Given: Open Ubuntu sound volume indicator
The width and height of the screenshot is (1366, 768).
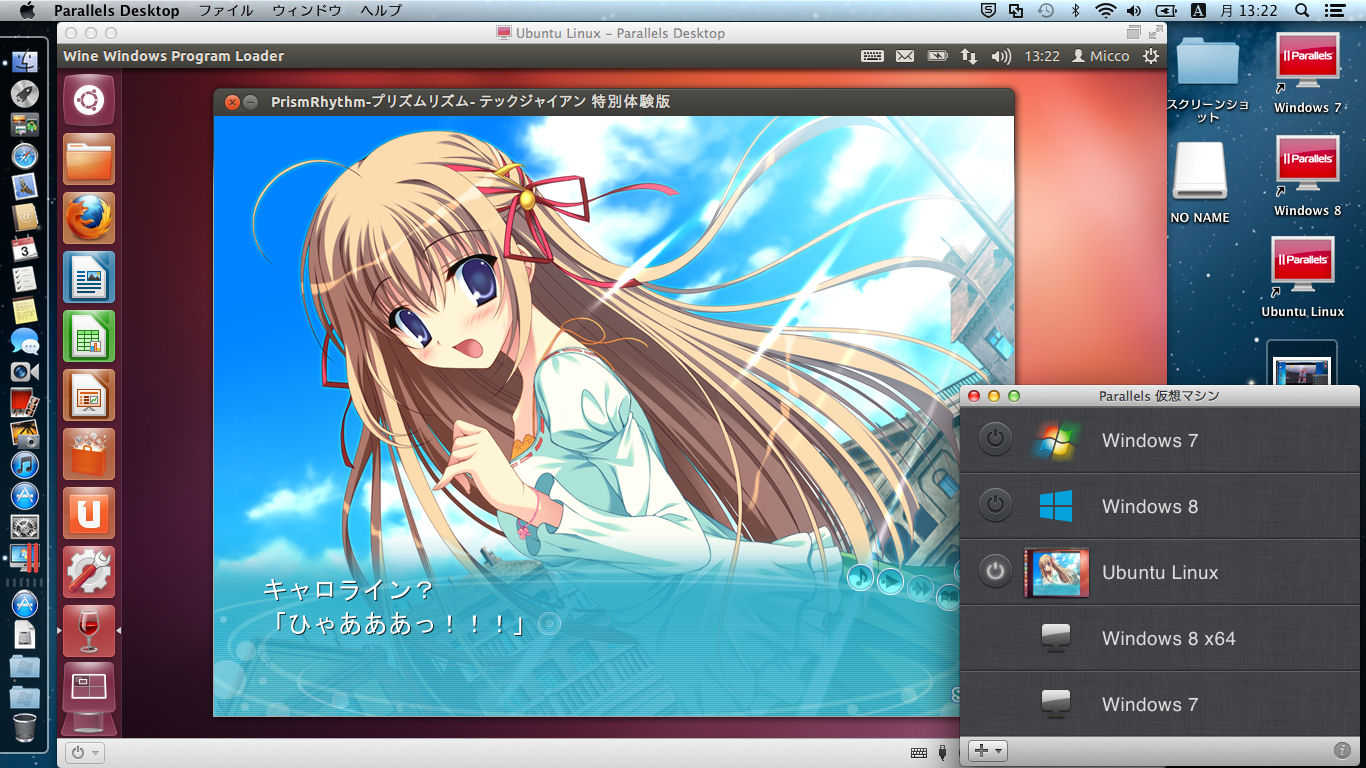Looking at the screenshot, I should (x=1001, y=56).
